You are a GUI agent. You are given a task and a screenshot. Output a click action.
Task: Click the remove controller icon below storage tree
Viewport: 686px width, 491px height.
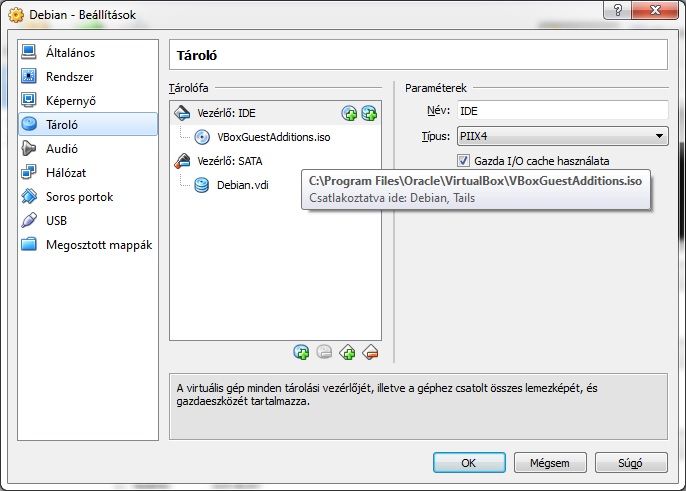370,352
